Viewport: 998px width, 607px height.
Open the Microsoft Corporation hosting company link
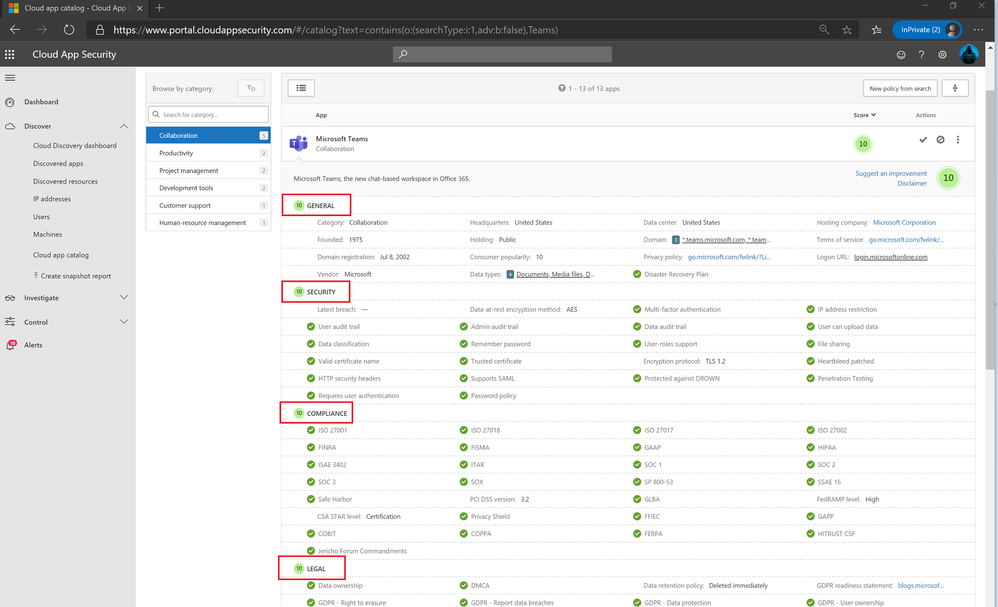click(x=904, y=223)
